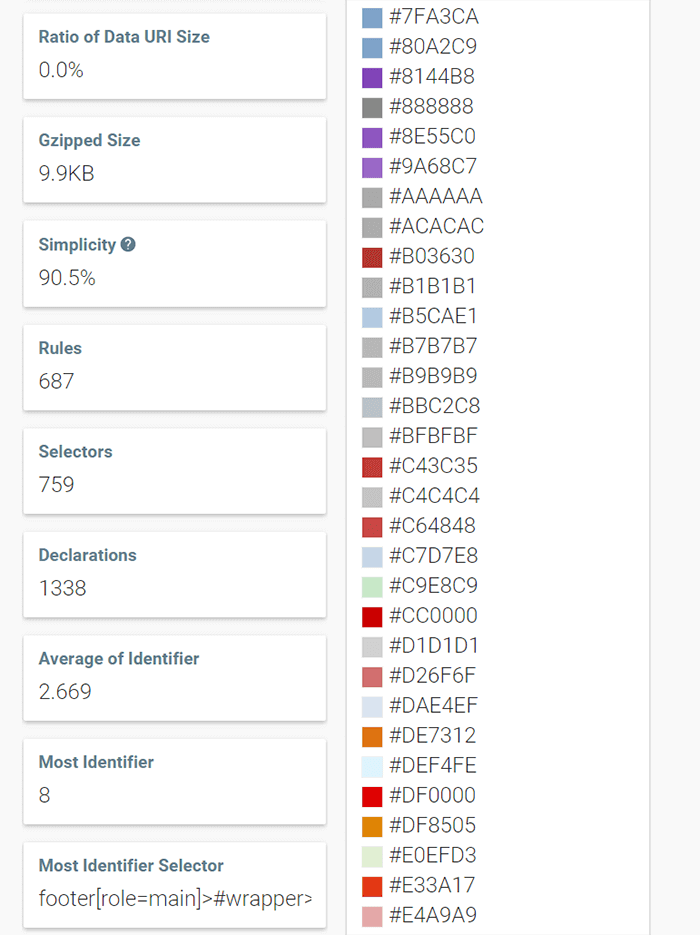The height and width of the screenshot is (935, 700).
Task: Select the Selectors count card
Action: pos(174,469)
